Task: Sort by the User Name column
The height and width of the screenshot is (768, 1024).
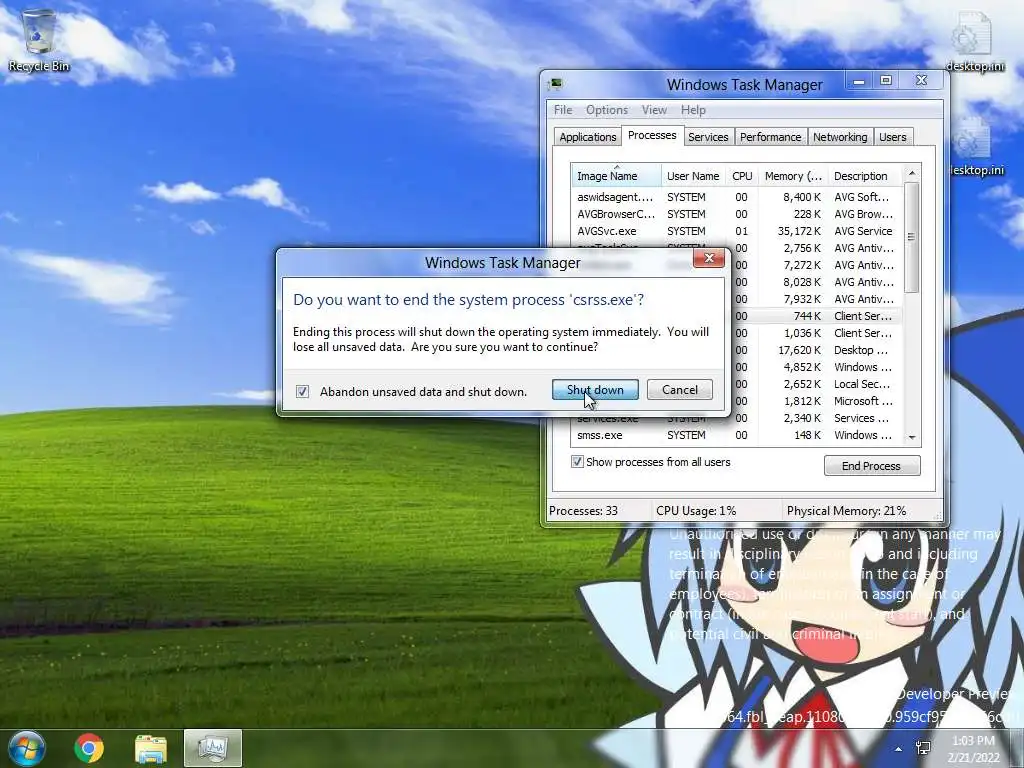Action: click(693, 176)
